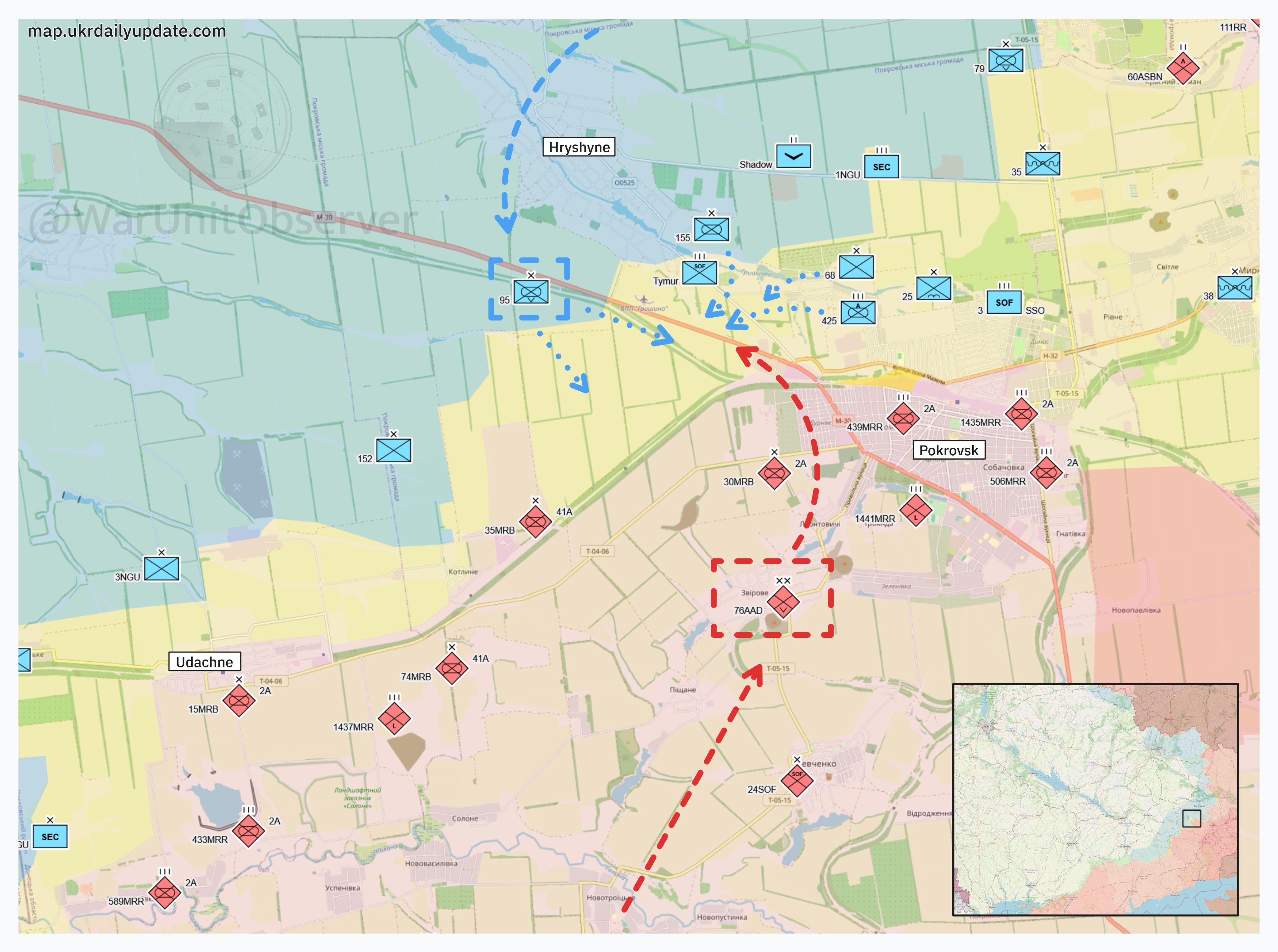Click the 95 brigade unit marker
This screenshot has width=1278, height=952.
(x=531, y=292)
